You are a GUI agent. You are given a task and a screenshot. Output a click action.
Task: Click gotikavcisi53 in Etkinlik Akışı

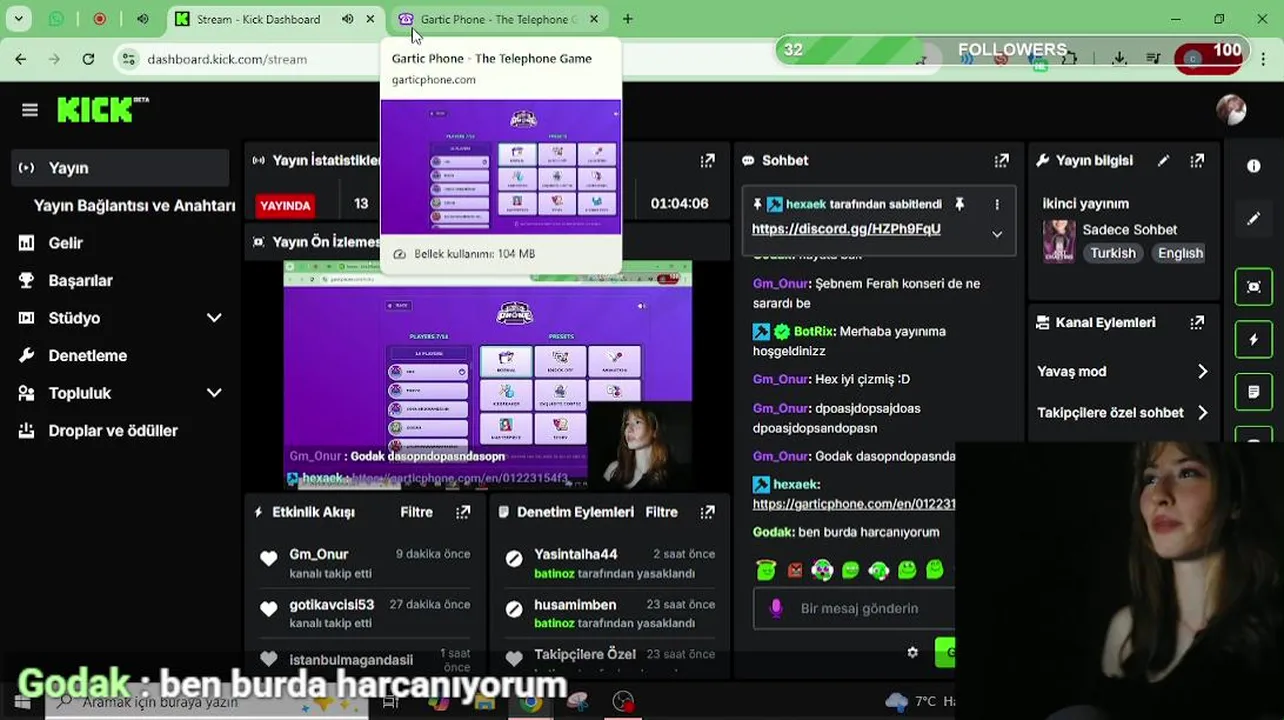click(x=332, y=604)
